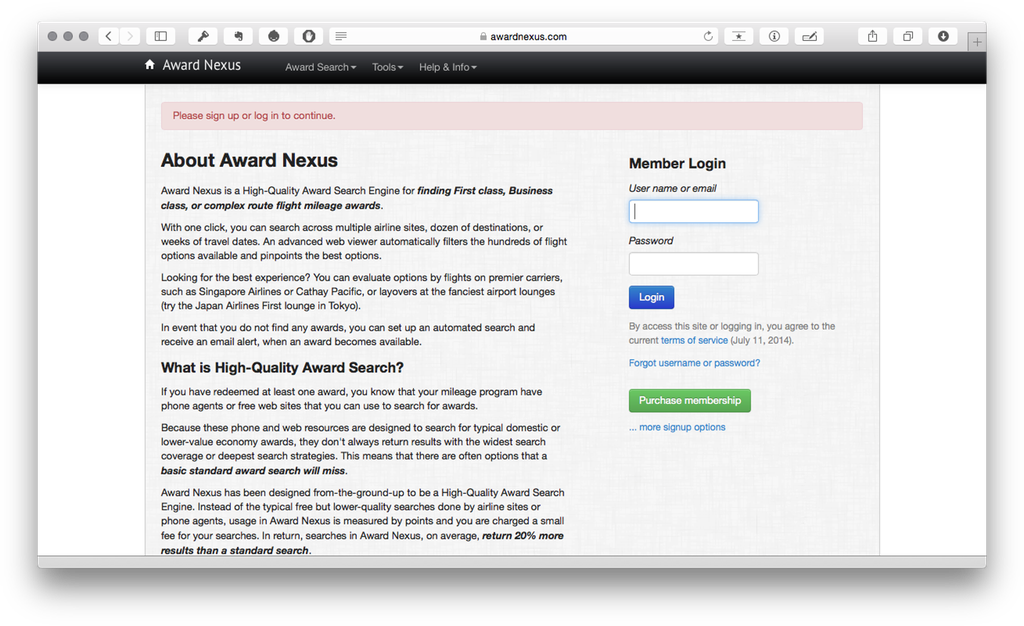Show all tabs overview
This screenshot has height=626, width=1024.
(x=908, y=37)
